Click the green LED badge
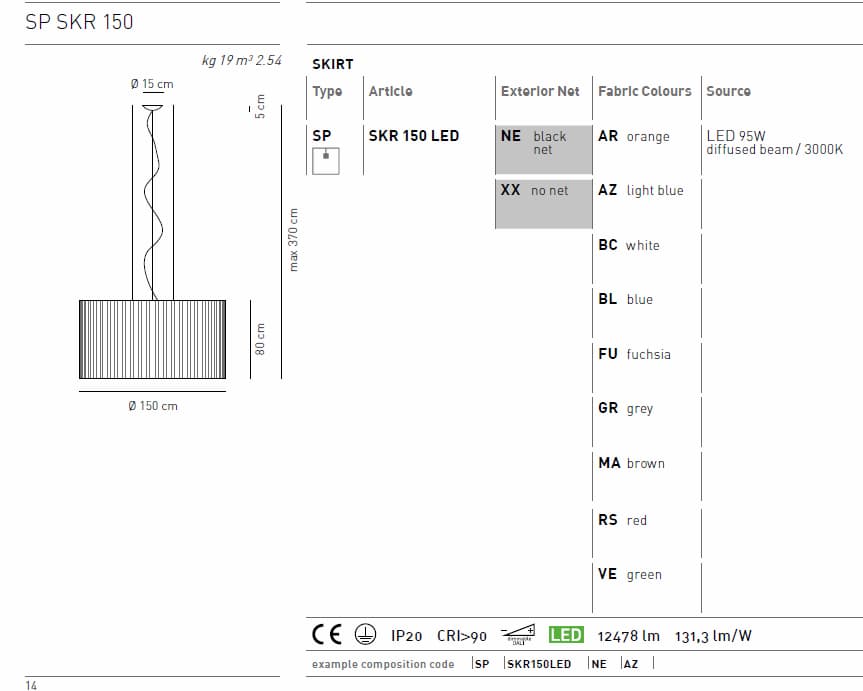The image size is (863, 691). coord(566,634)
